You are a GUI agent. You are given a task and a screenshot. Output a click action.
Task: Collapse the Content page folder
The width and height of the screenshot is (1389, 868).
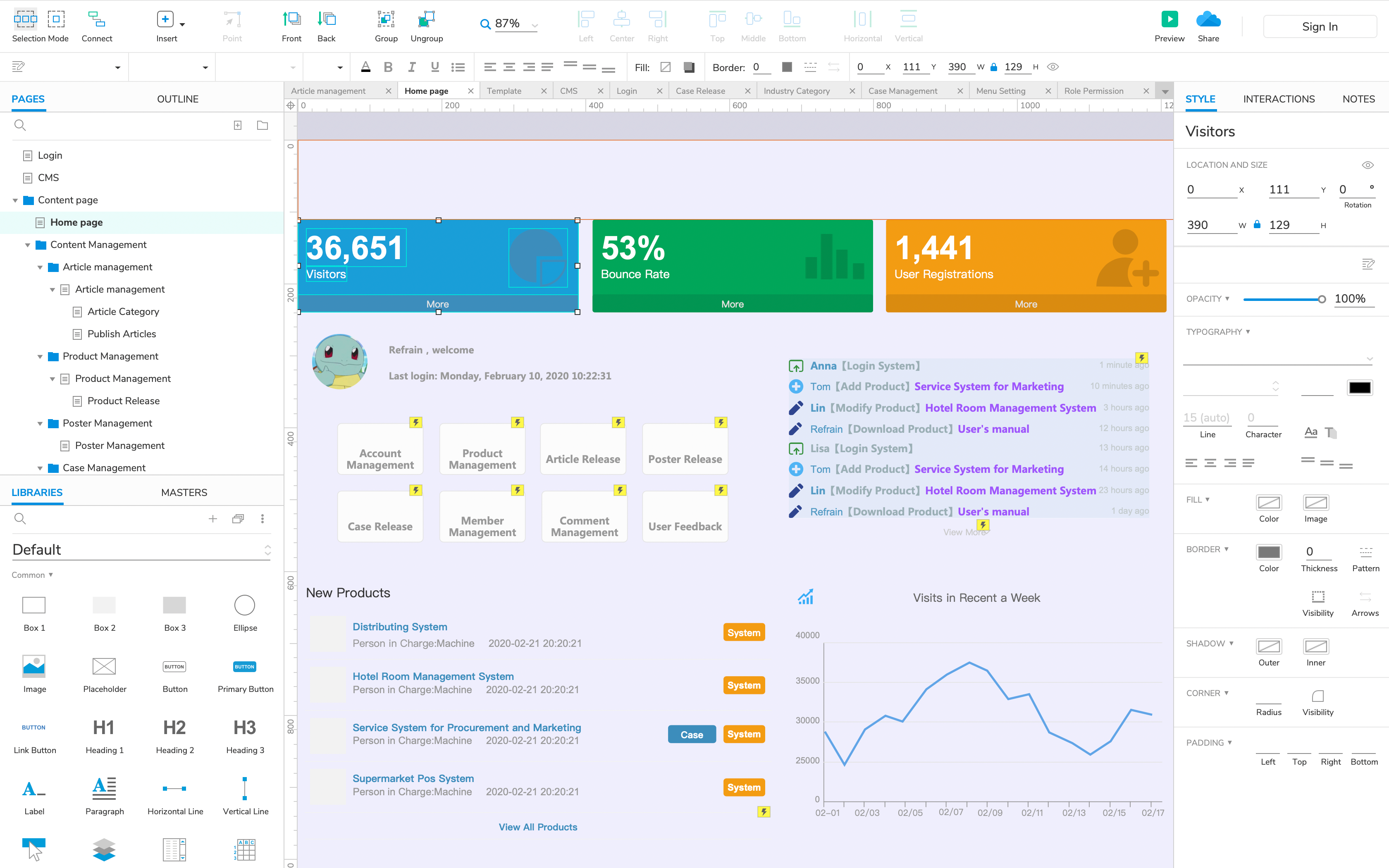[15, 200]
